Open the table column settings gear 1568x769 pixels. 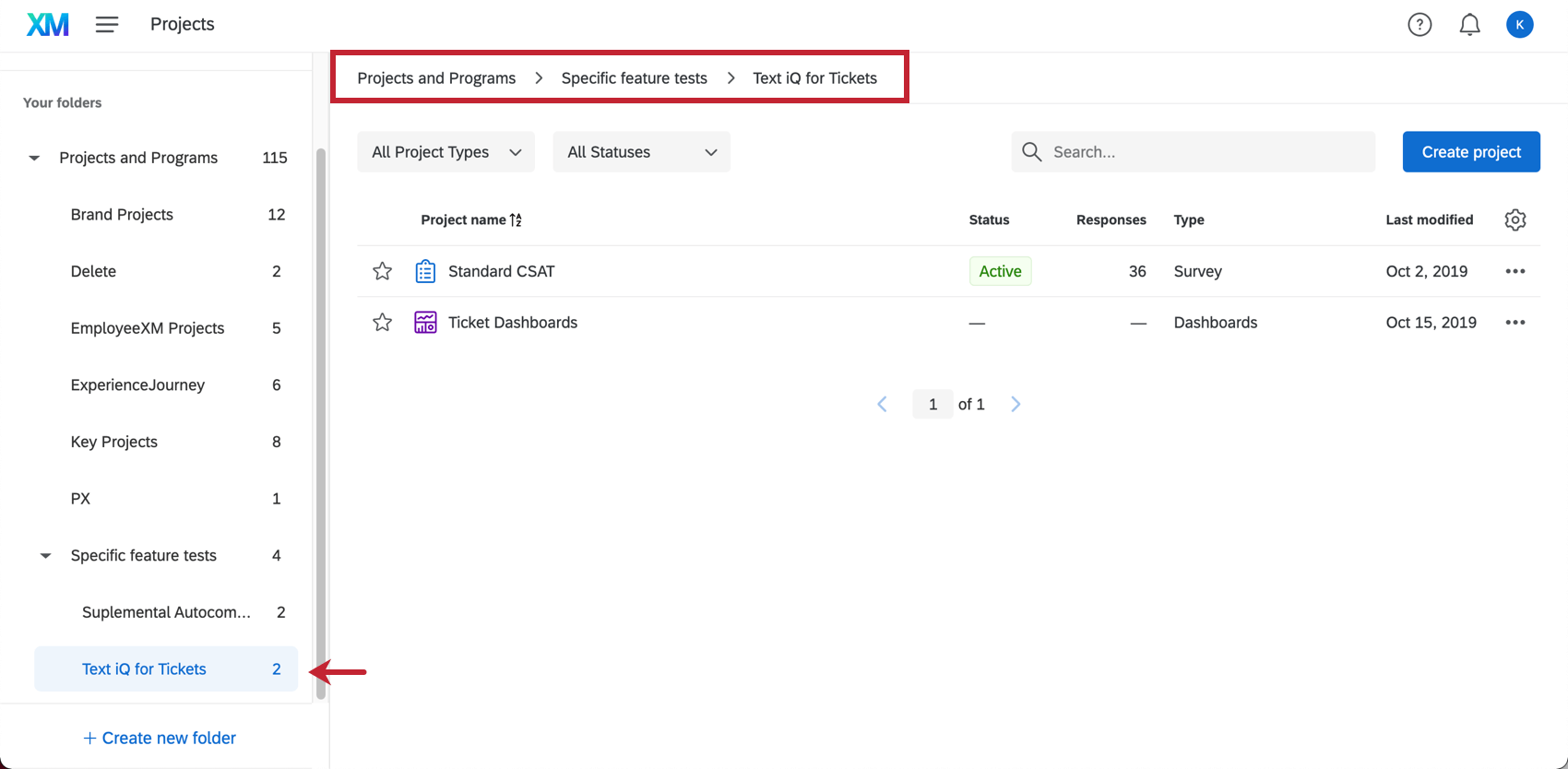(1515, 219)
